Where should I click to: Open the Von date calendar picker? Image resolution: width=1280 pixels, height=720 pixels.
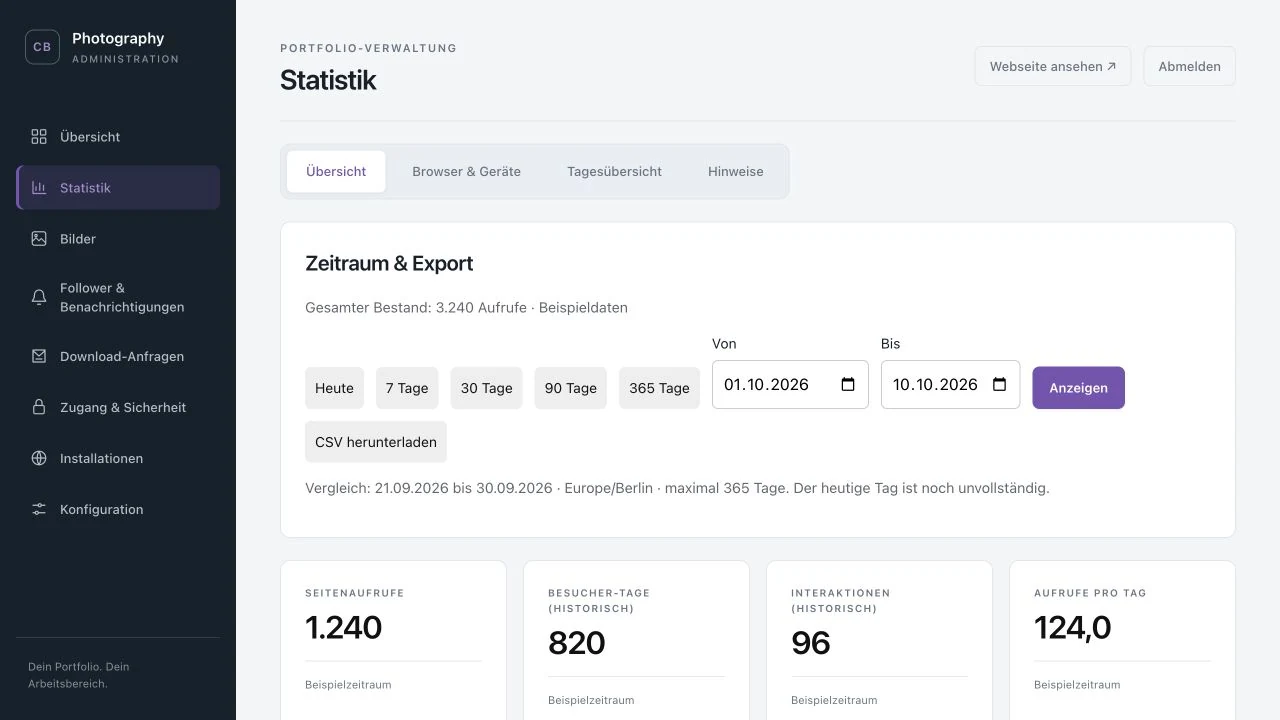click(848, 385)
